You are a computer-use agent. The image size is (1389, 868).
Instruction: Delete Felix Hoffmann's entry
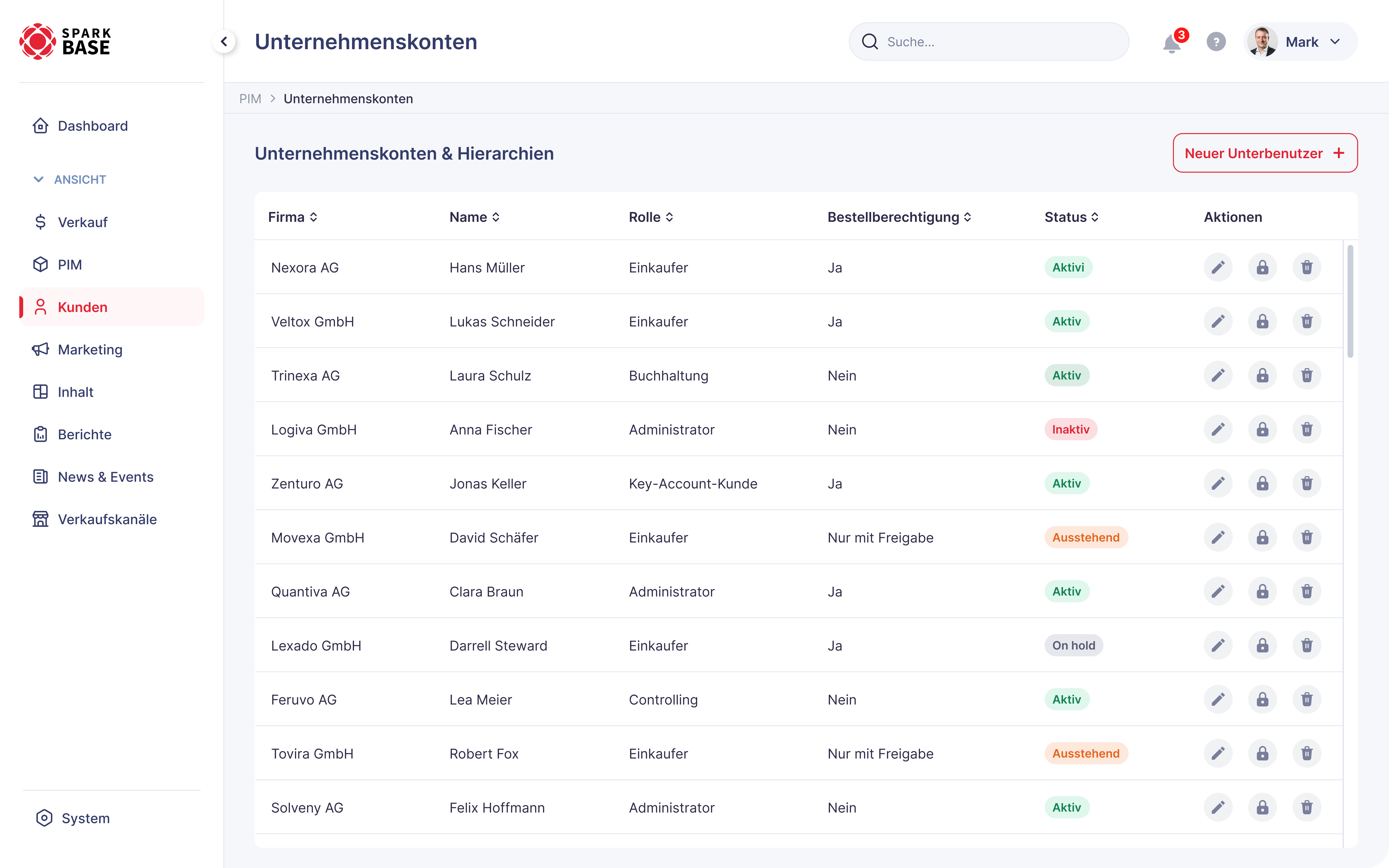[1307, 807]
